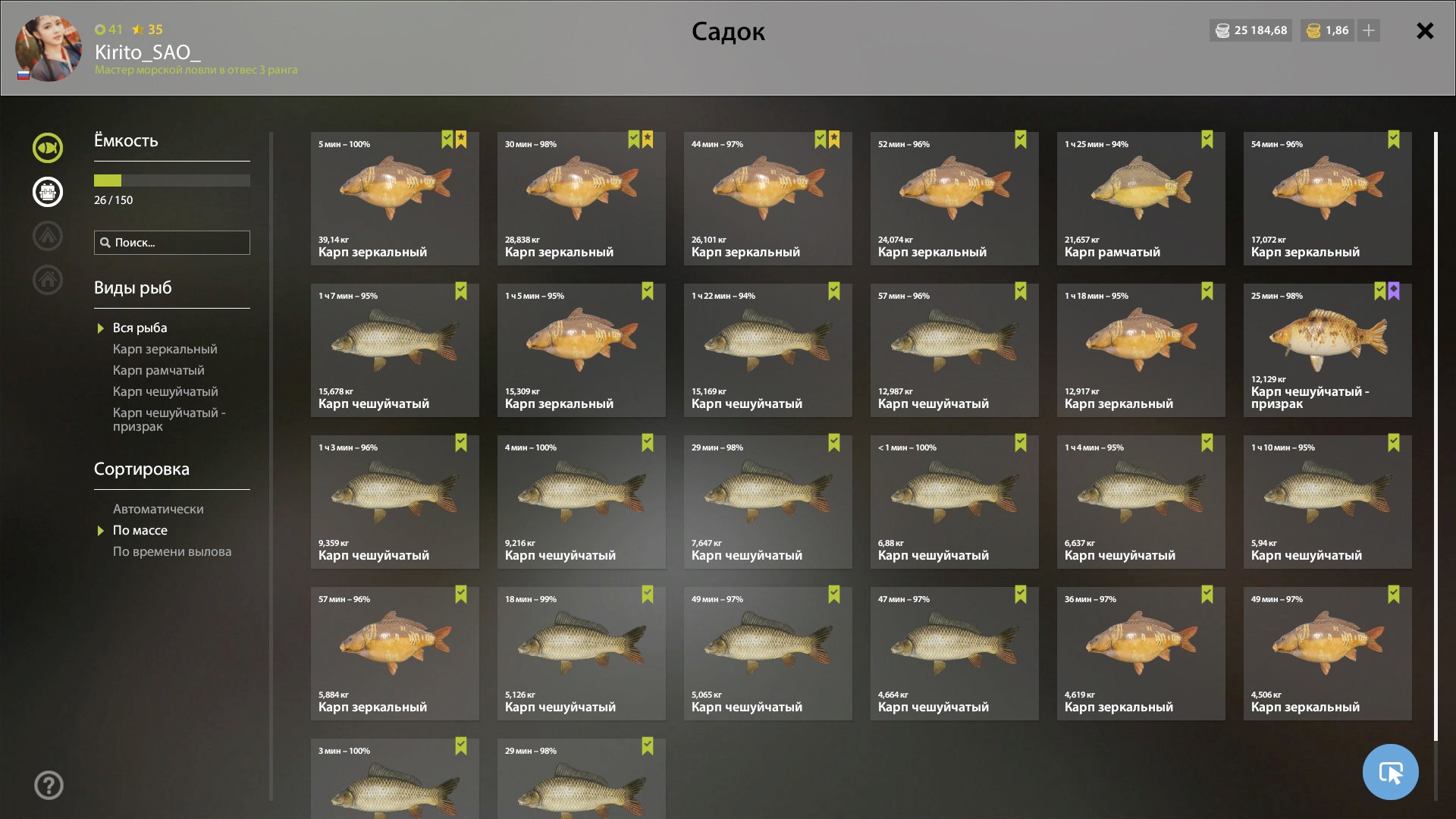This screenshot has height=819, width=1456.
Task: Click the Kirito_SAO_ player name
Action: 148,52
